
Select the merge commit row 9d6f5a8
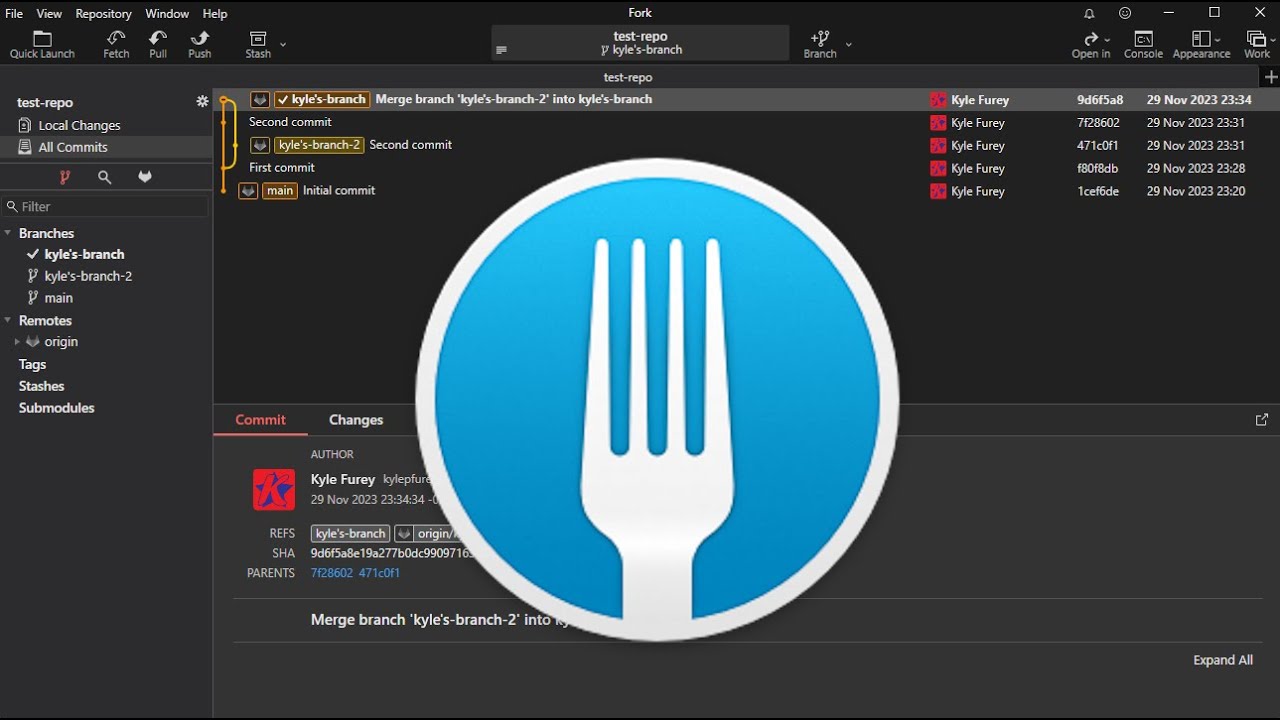746,99
